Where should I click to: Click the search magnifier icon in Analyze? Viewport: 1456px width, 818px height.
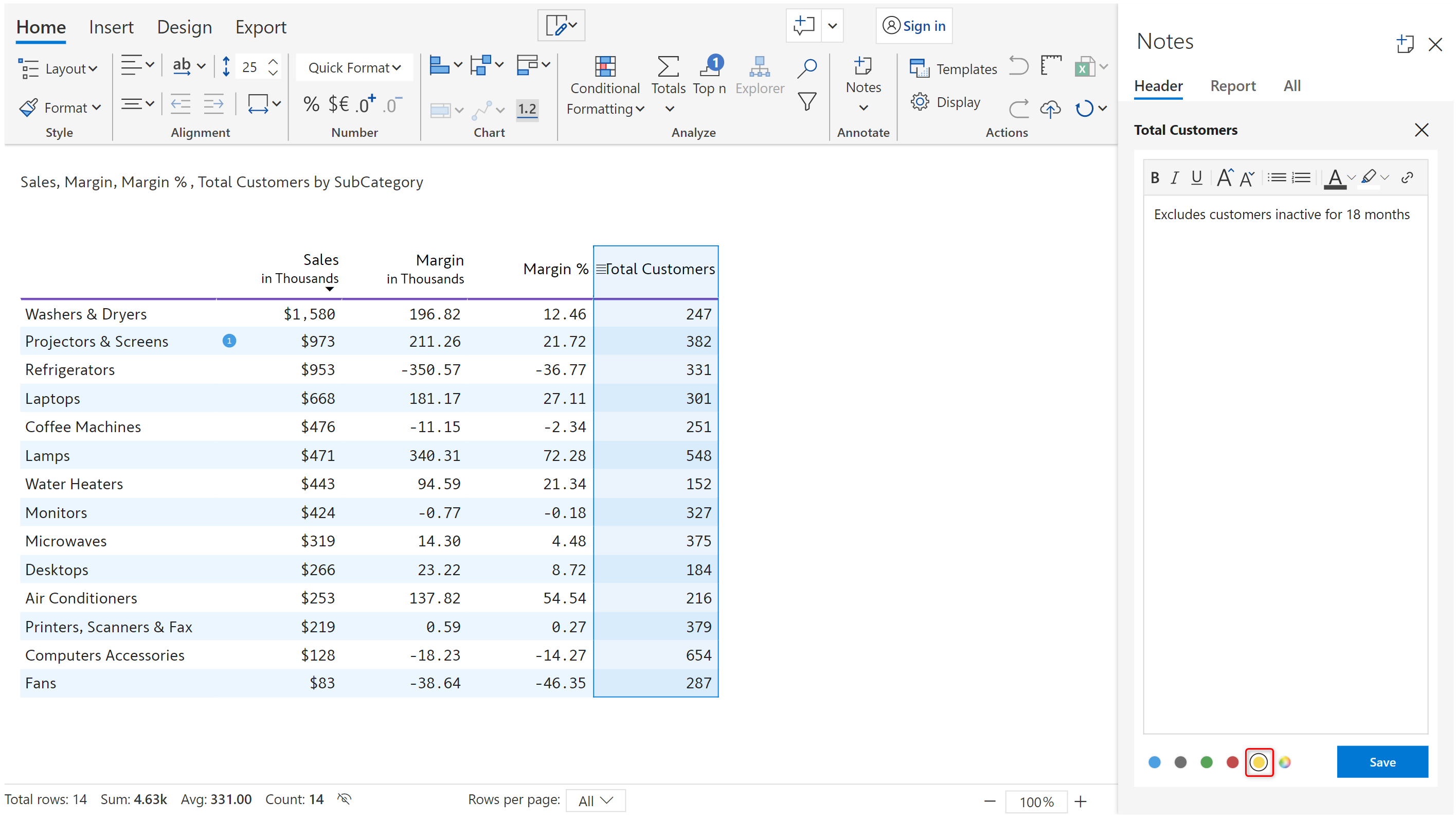[x=806, y=67]
